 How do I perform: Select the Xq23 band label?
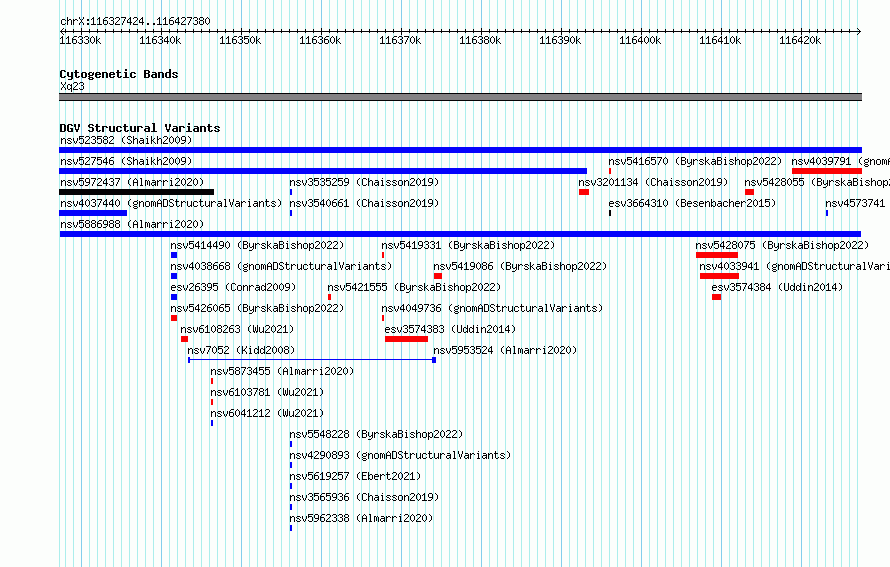[72, 86]
